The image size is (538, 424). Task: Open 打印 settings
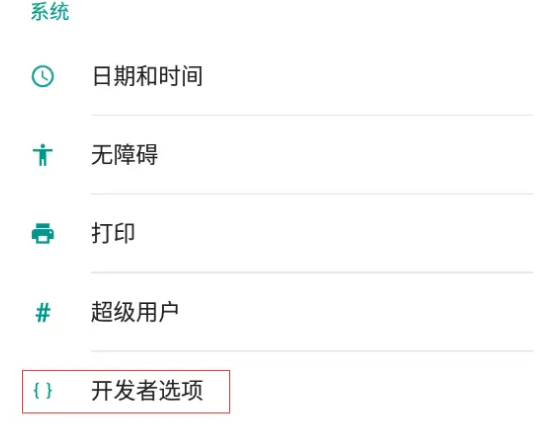pos(113,233)
